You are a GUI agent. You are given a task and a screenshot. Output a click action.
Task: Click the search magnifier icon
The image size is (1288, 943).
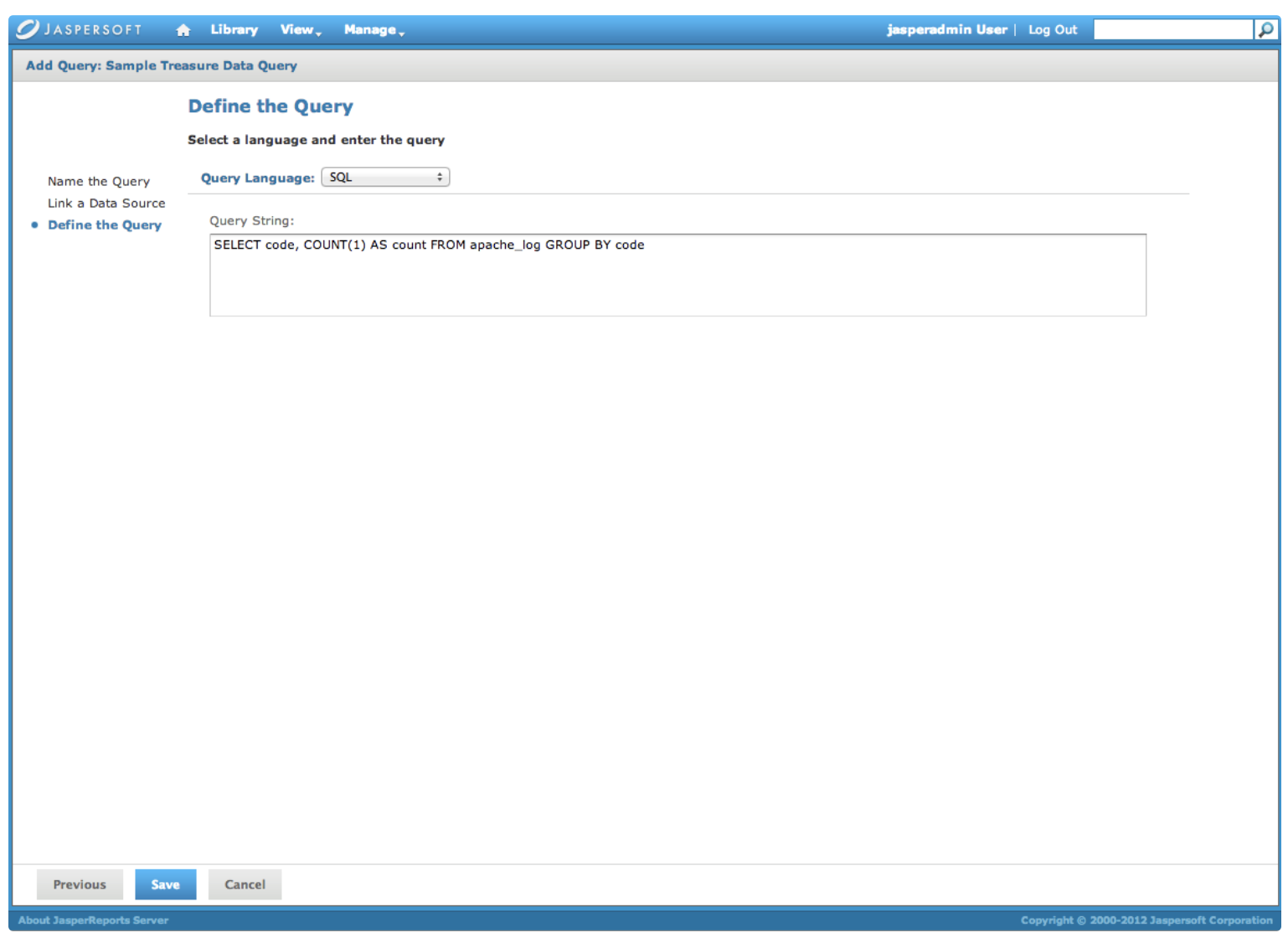1265,29
